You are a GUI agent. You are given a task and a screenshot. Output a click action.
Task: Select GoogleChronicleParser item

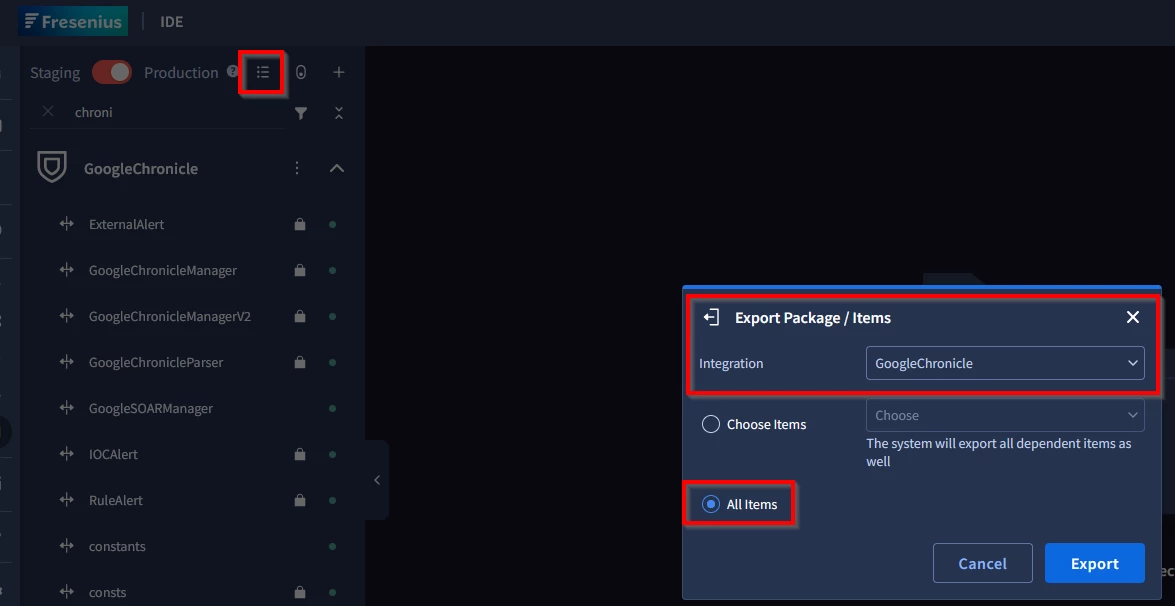pyautogui.click(x=156, y=362)
